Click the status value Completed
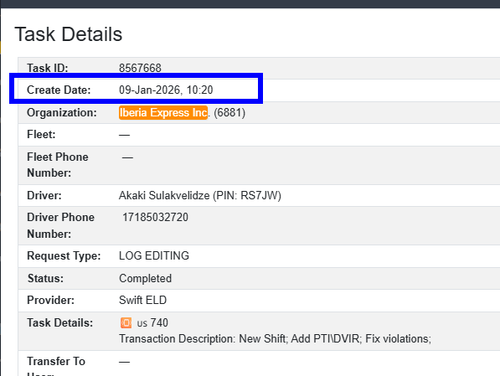Image resolution: width=500 pixels, height=376 pixels. tap(145, 278)
